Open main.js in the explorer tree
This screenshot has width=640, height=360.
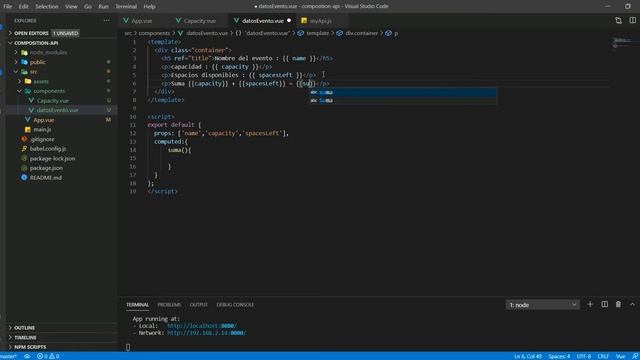42,129
